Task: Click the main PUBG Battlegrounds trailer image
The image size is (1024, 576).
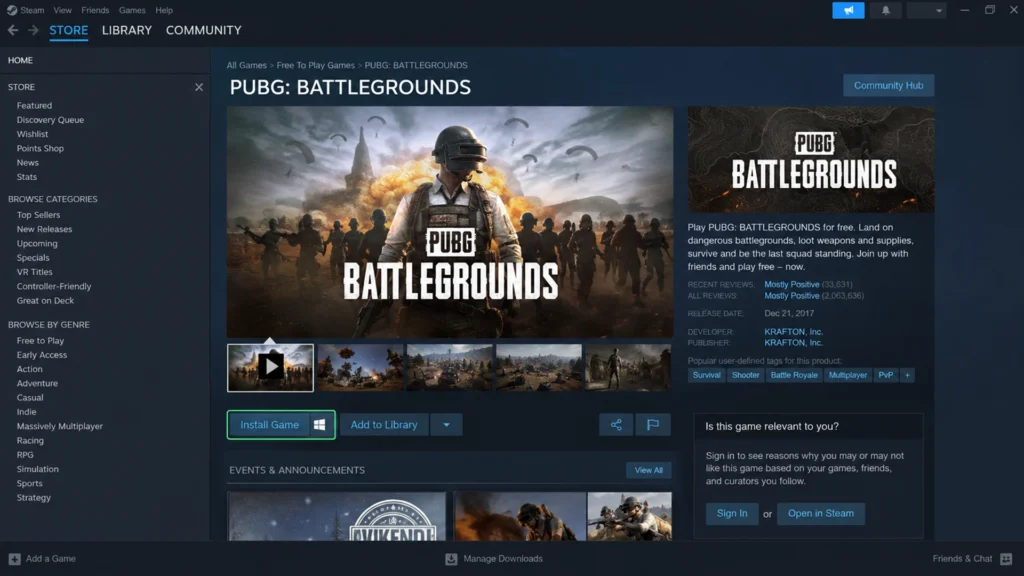Action: pyautogui.click(x=450, y=222)
